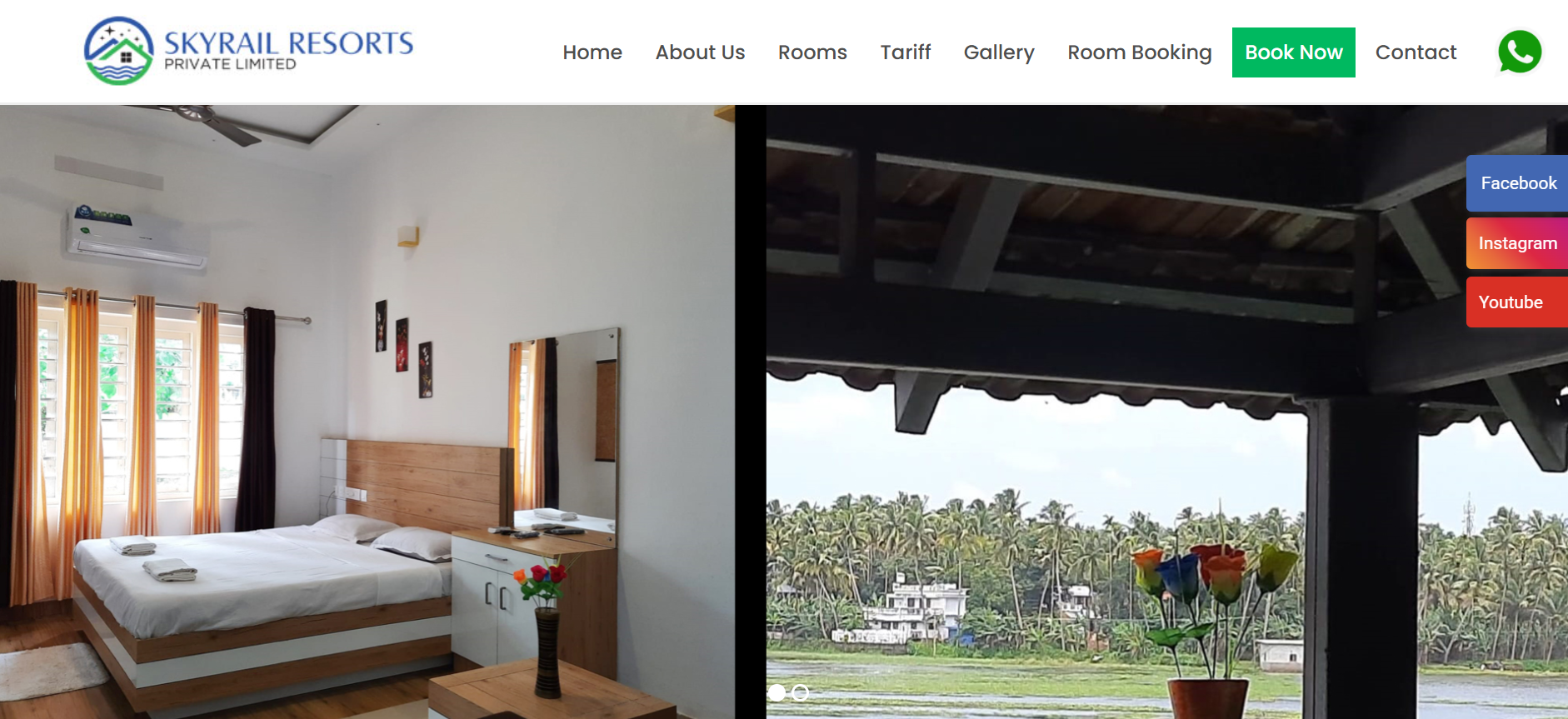Open the Contact page
This screenshot has width=1568, height=719.
click(1416, 52)
